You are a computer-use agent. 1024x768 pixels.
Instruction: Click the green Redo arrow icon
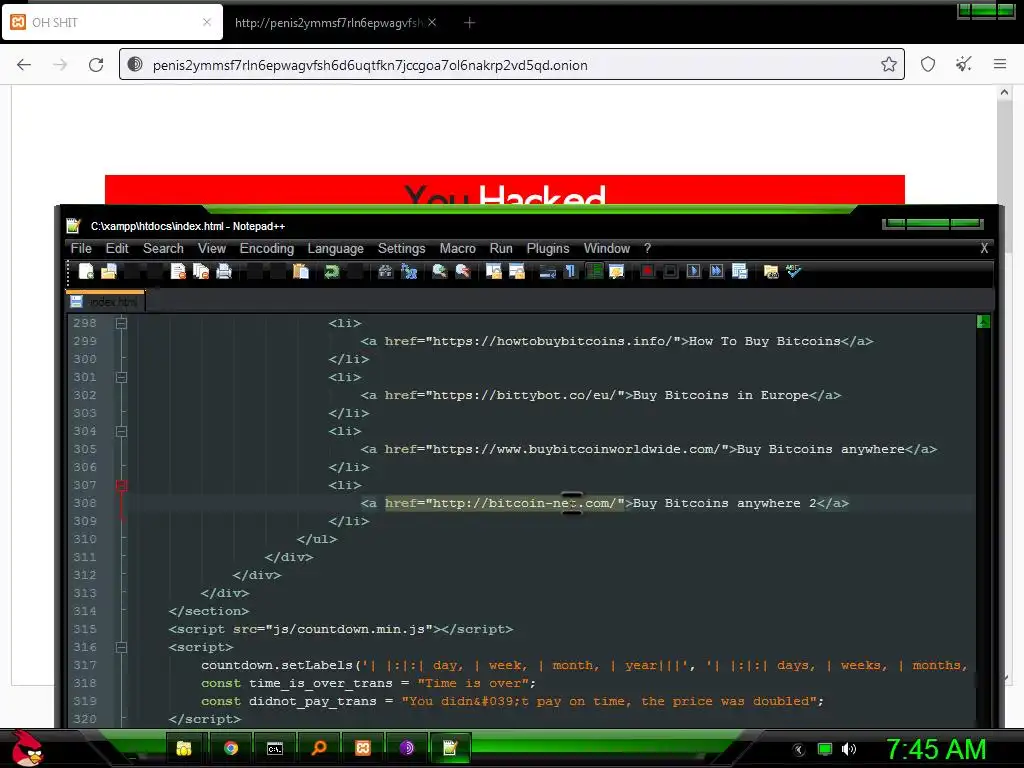tap(332, 271)
